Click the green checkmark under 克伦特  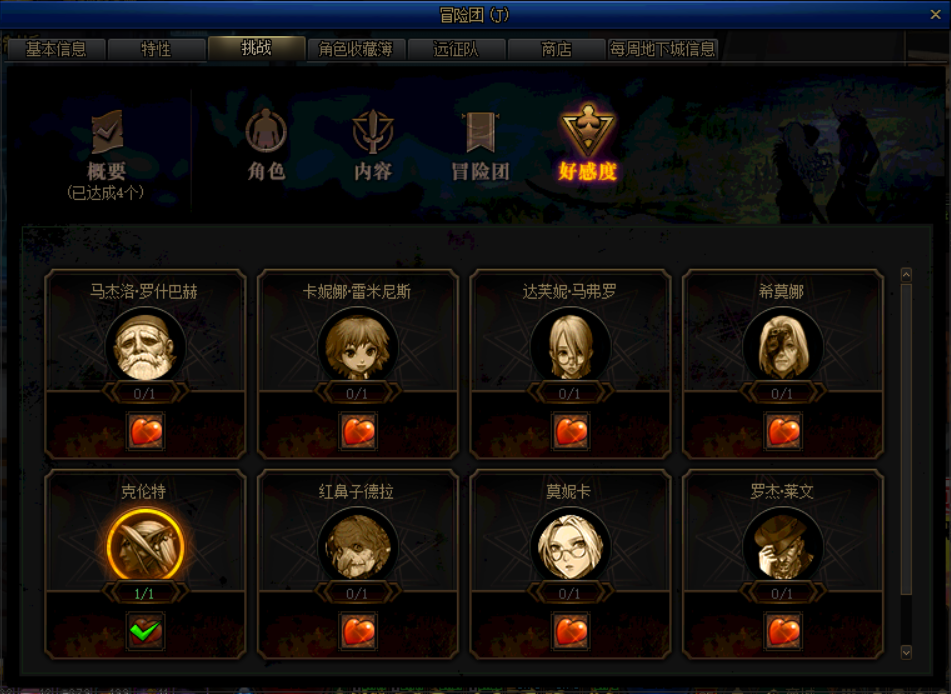(x=146, y=631)
